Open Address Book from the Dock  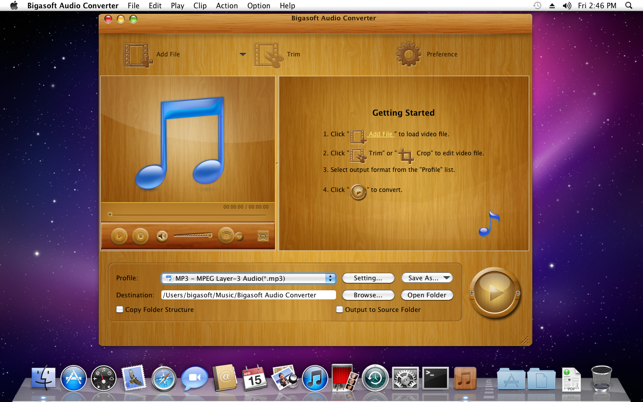pyautogui.click(x=225, y=377)
